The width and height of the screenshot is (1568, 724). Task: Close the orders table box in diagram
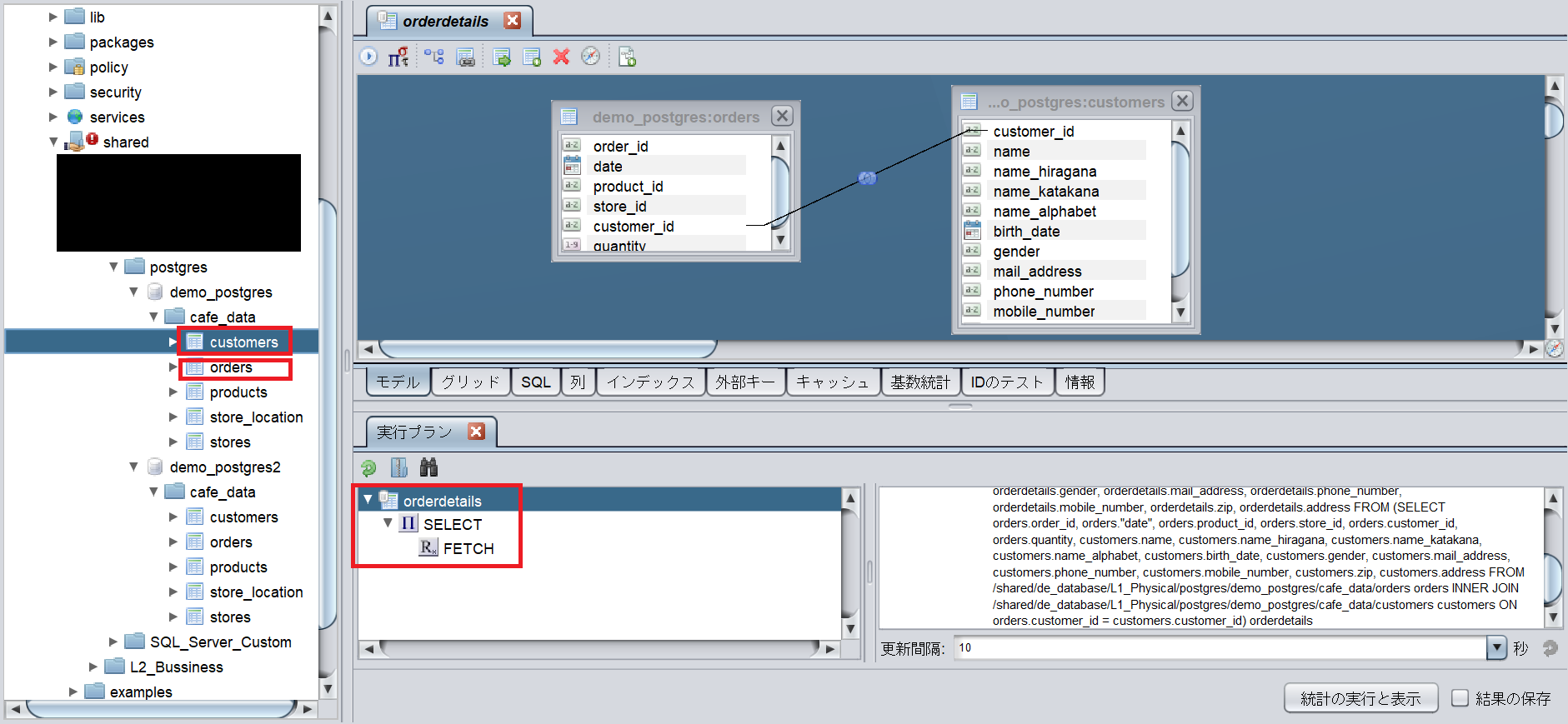[x=782, y=116]
